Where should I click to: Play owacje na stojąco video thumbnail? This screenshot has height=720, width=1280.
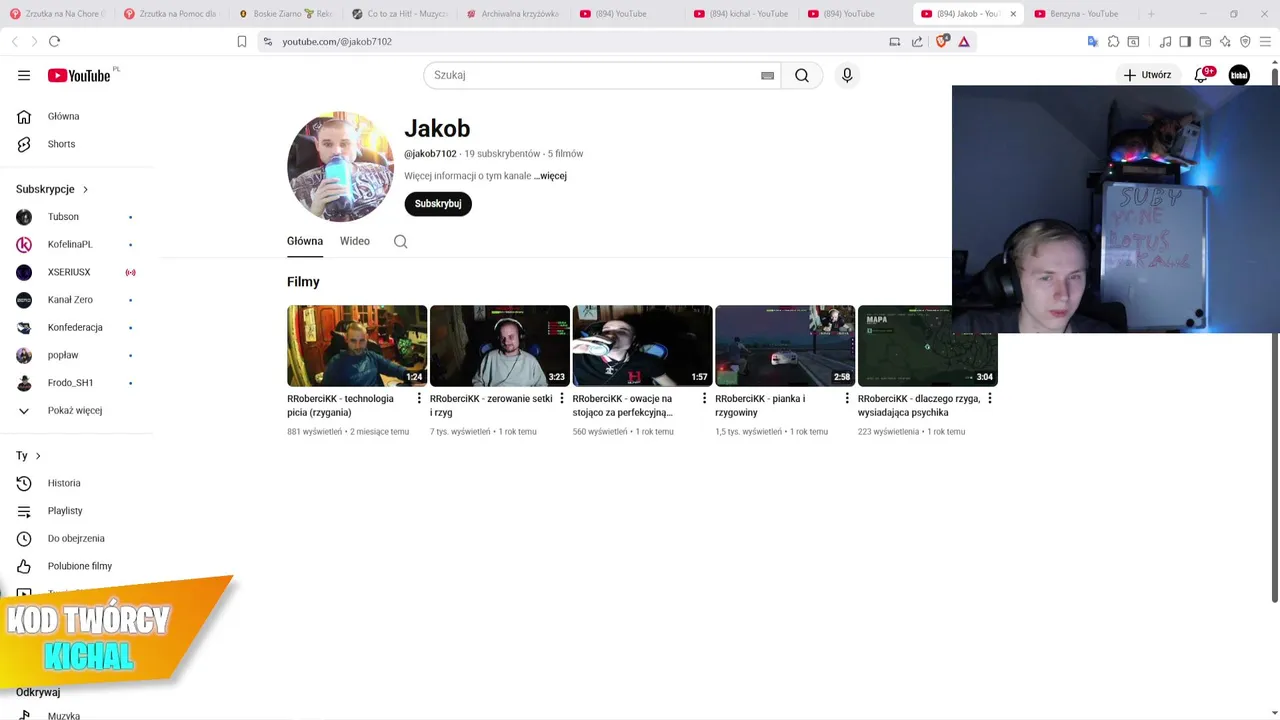click(642, 346)
